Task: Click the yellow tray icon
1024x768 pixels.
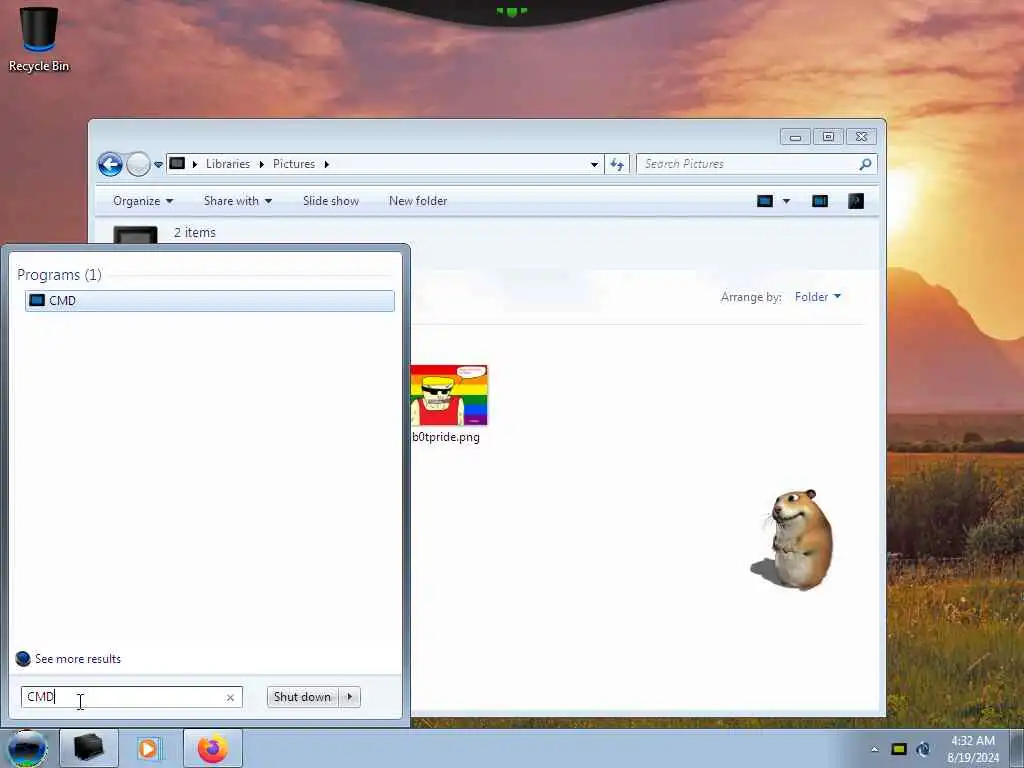Action: [899, 749]
